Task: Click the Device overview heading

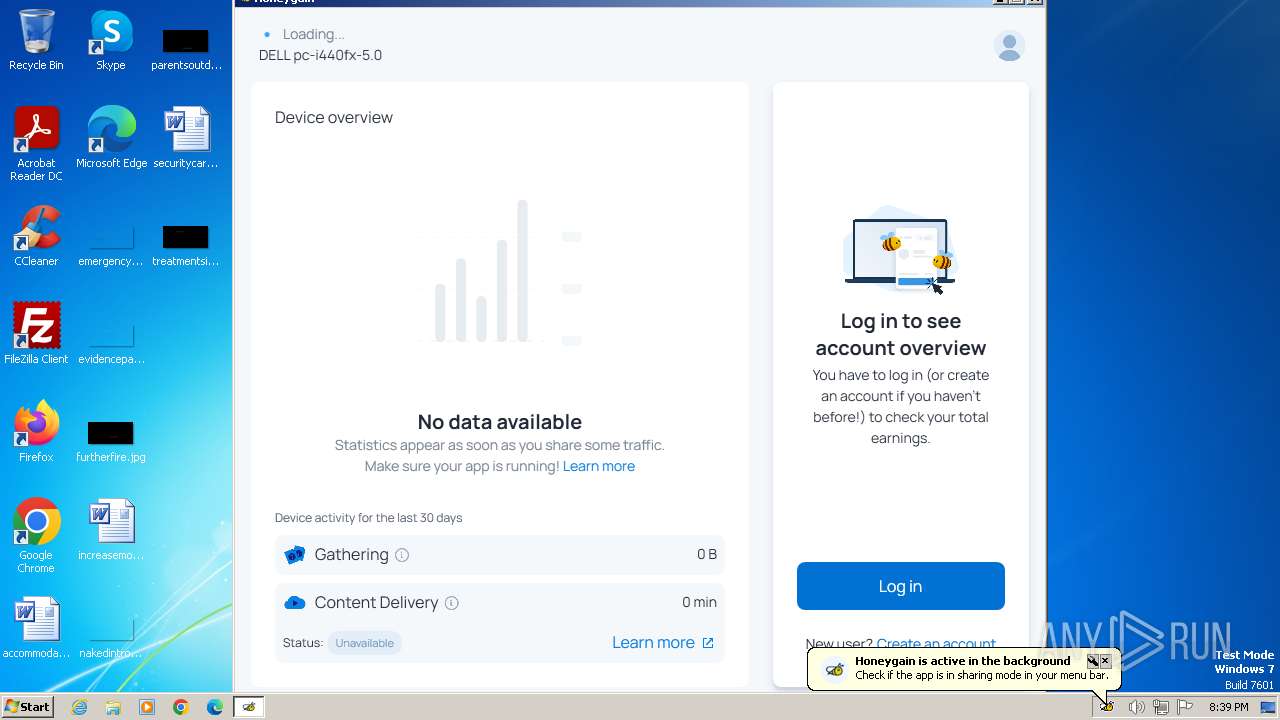Action: pyautogui.click(x=334, y=117)
